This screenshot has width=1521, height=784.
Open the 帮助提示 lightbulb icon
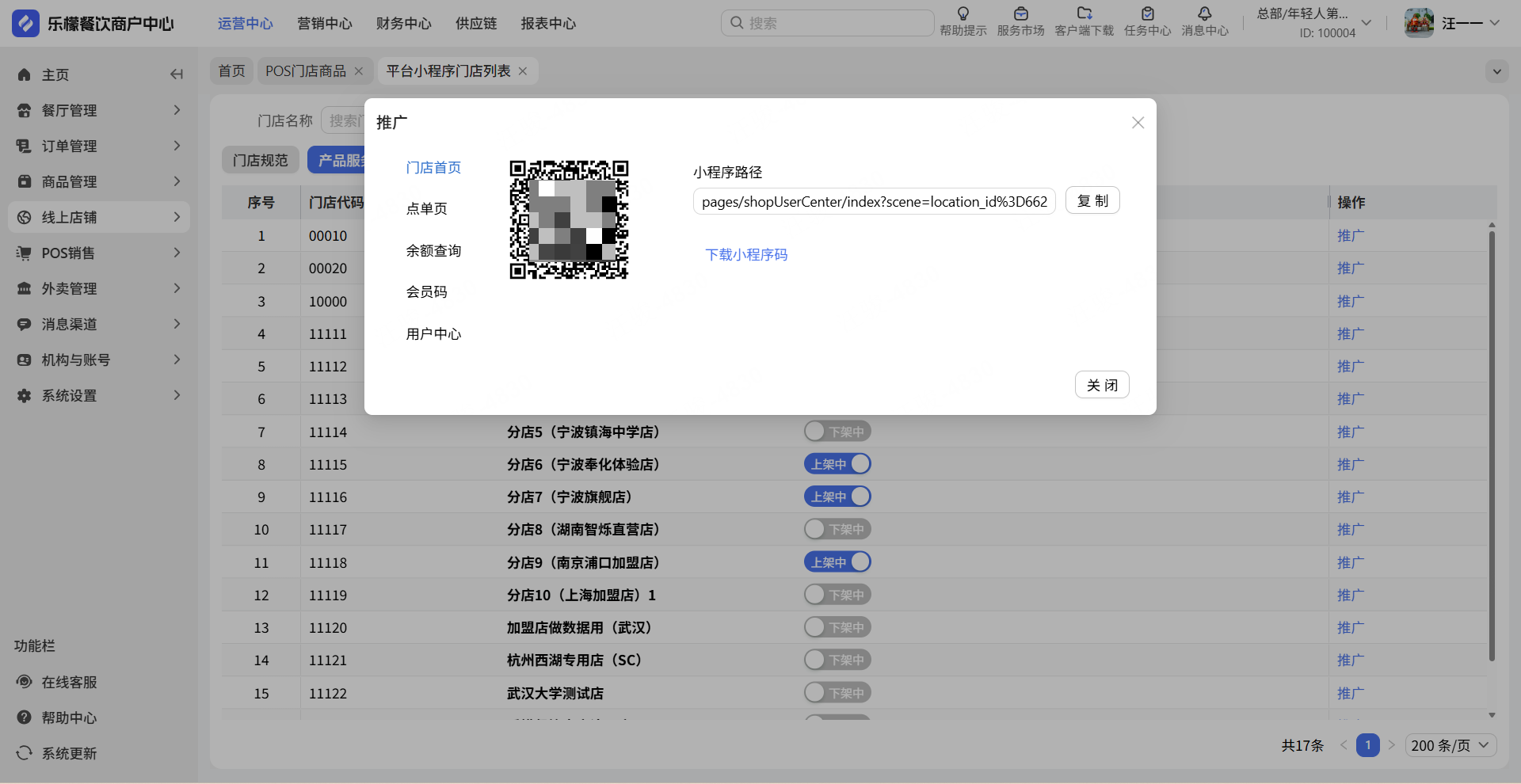coord(963,13)
